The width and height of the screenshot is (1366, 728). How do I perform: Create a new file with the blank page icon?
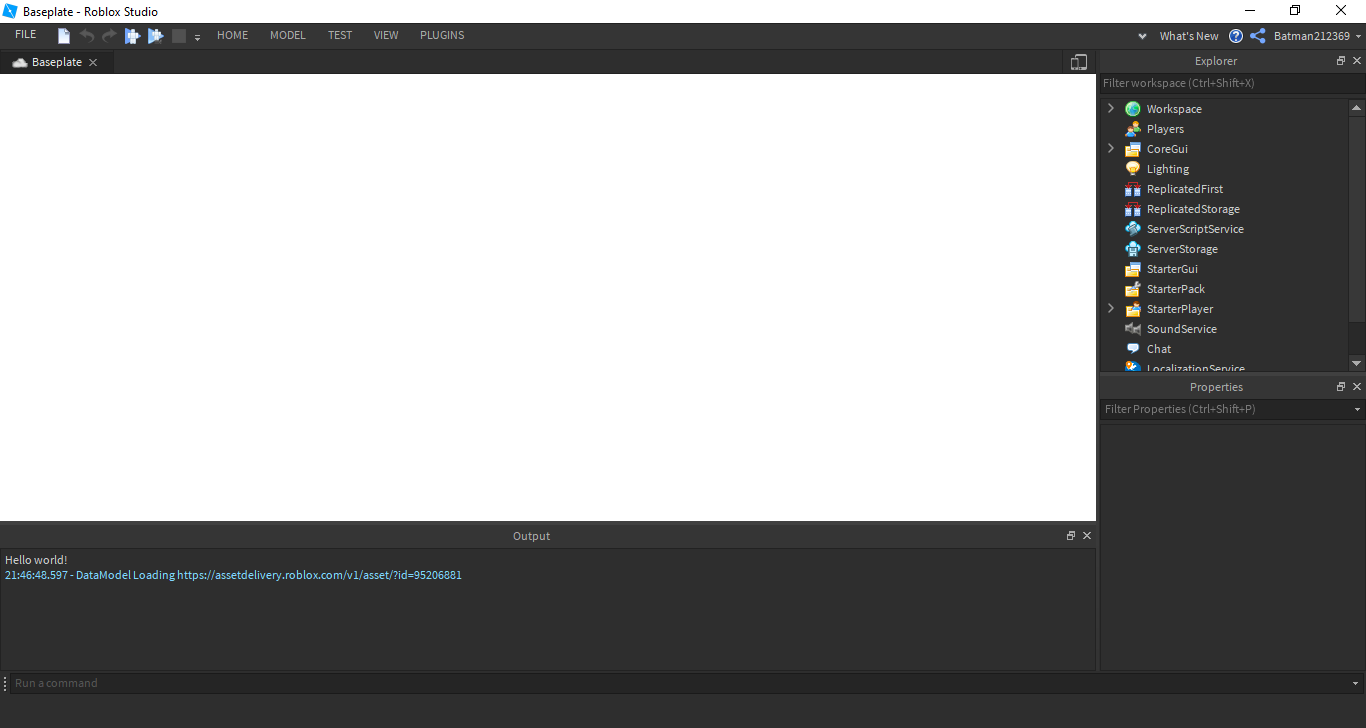point(64,36)
